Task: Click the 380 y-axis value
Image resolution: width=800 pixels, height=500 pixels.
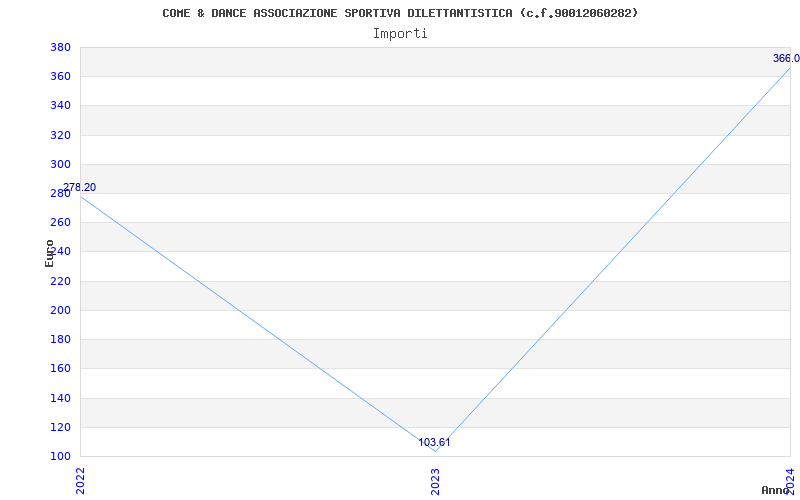Action: [60, 47]
